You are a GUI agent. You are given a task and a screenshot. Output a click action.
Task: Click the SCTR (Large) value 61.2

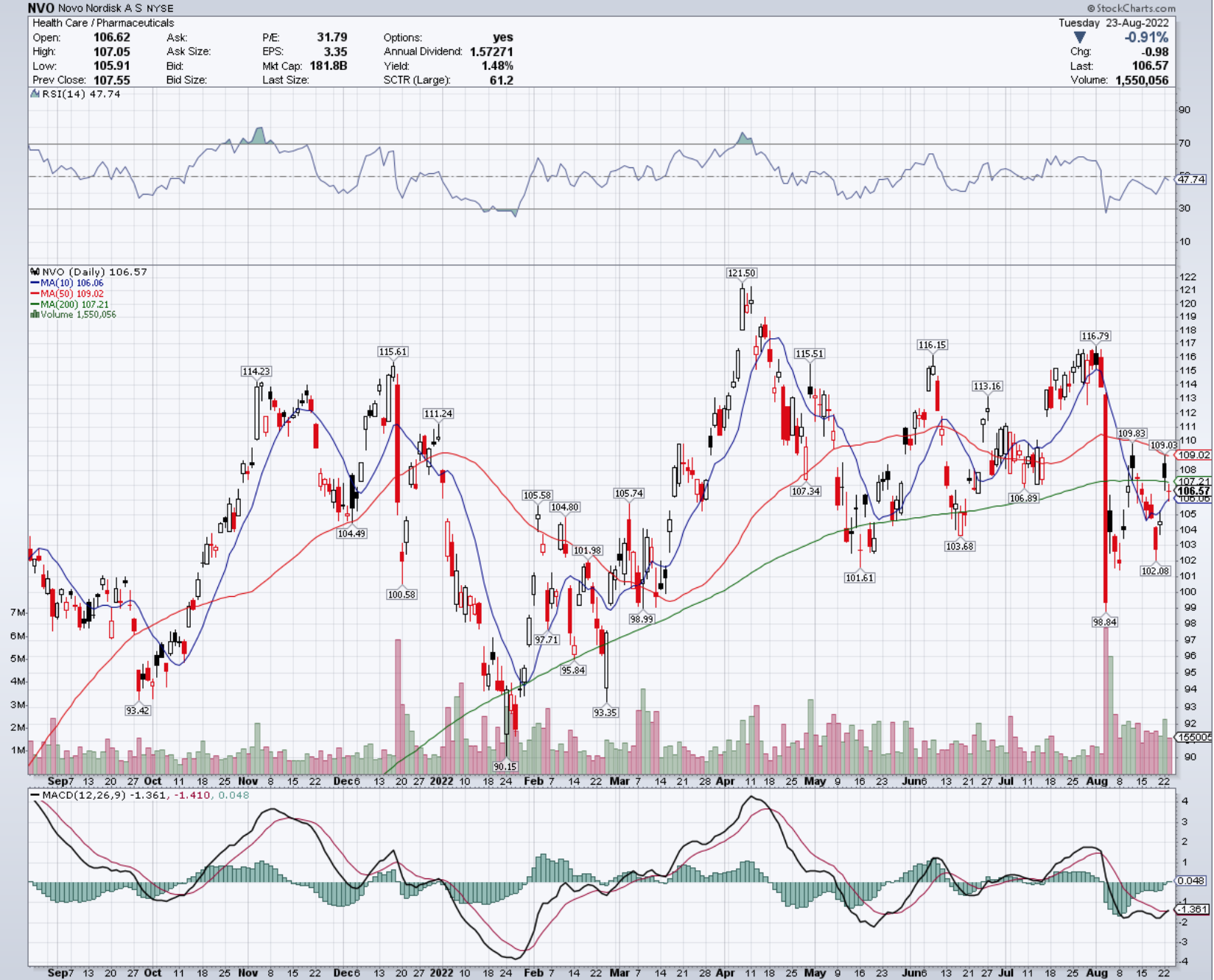click(x=502, y=80)
